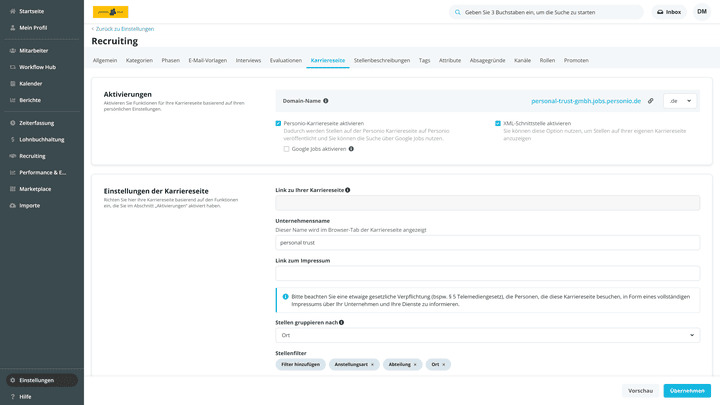Open the Filter hinzufügen selector
Screen dimensions: 720x405
point(300,364)
